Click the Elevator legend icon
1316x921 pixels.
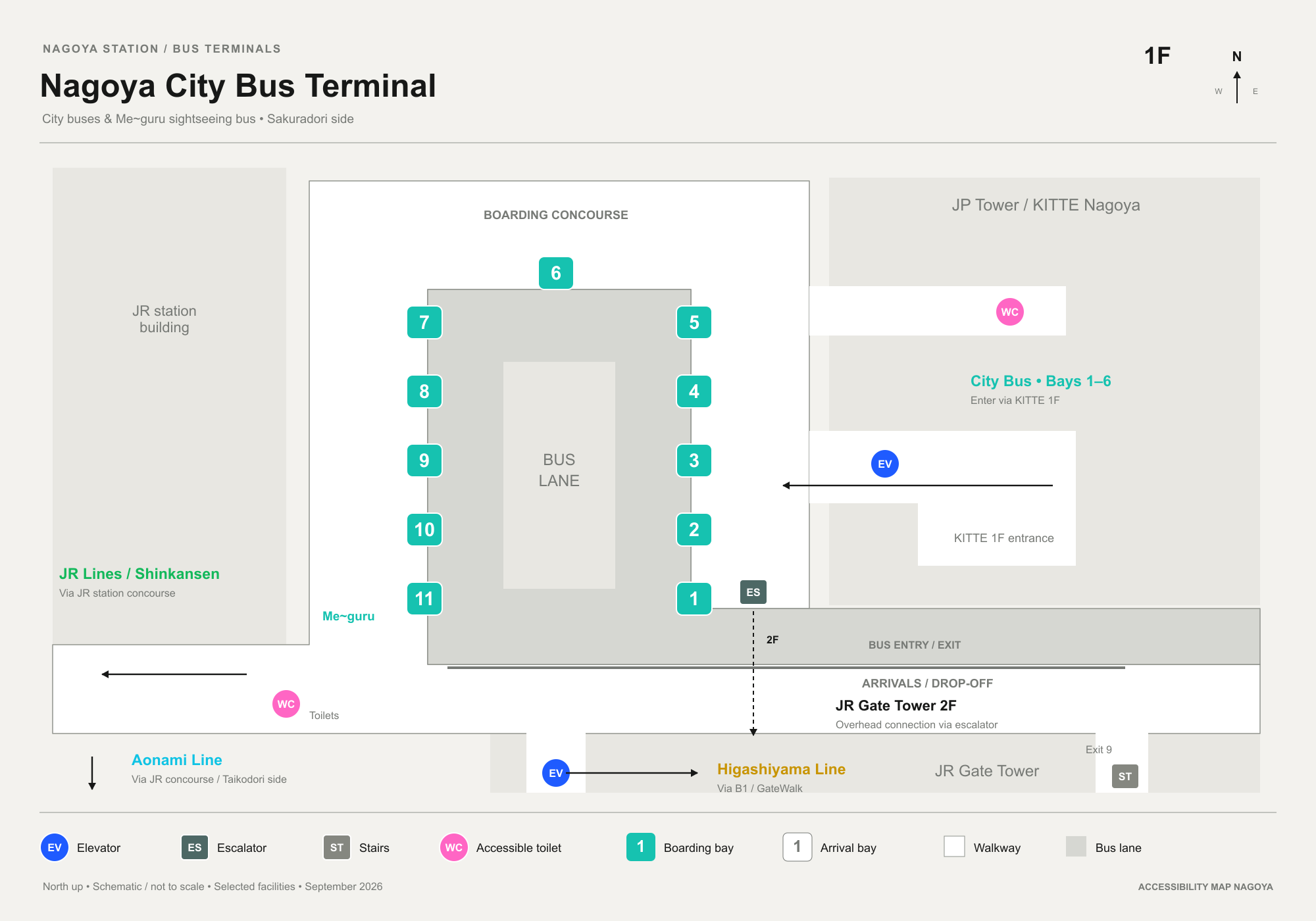(55, 847)
